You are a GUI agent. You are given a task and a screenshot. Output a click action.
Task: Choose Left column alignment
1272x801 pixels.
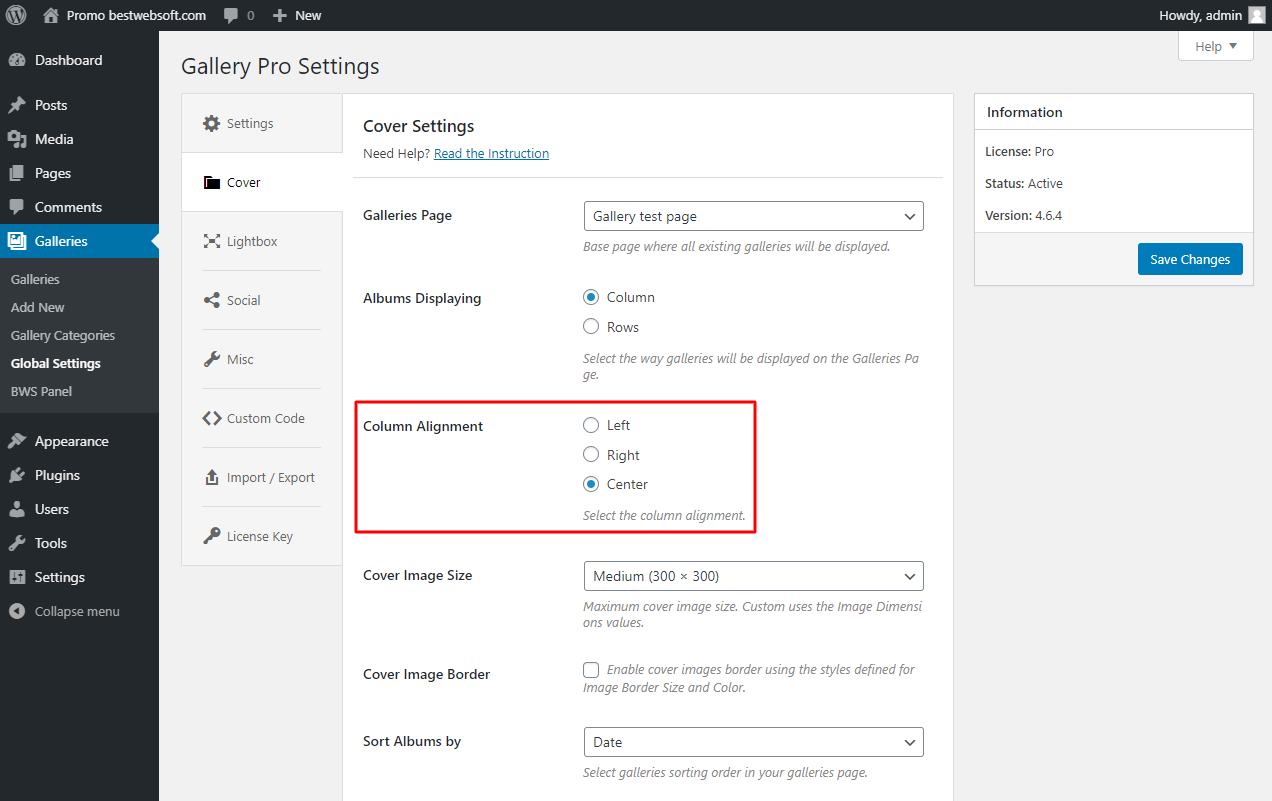click(x=591, y=425)
